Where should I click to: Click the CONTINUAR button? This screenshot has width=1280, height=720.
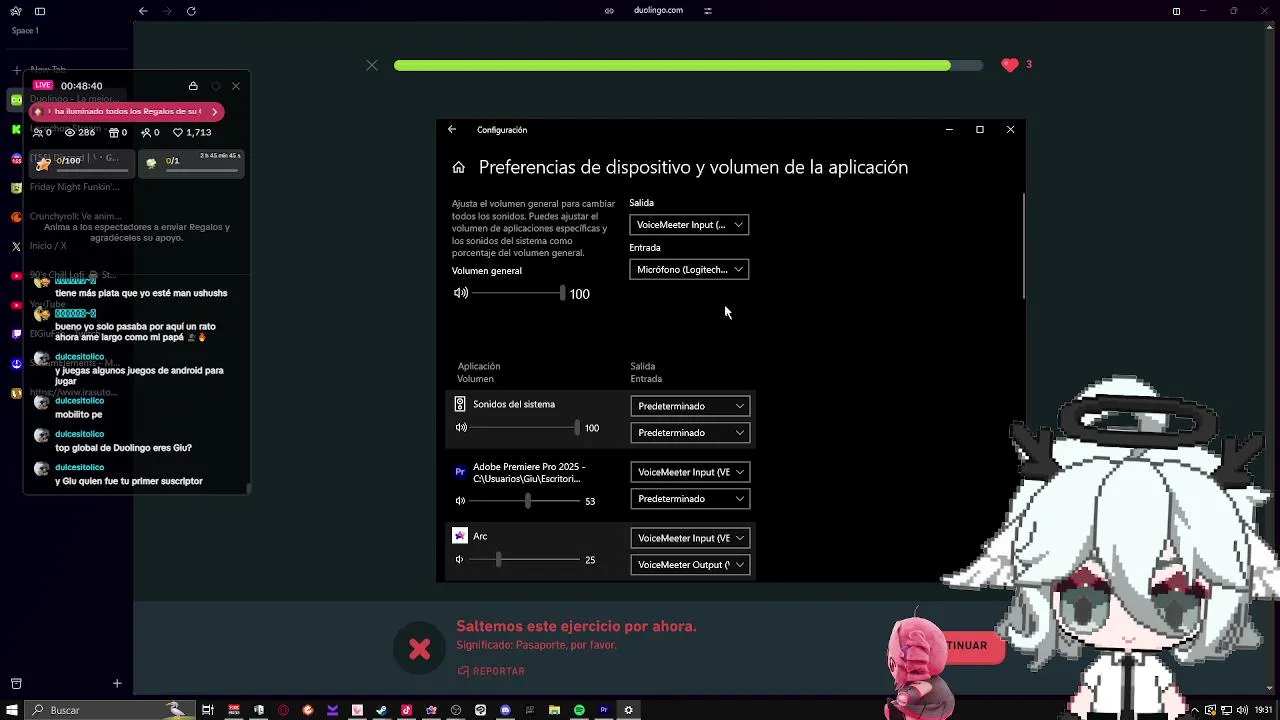point(967,645)
